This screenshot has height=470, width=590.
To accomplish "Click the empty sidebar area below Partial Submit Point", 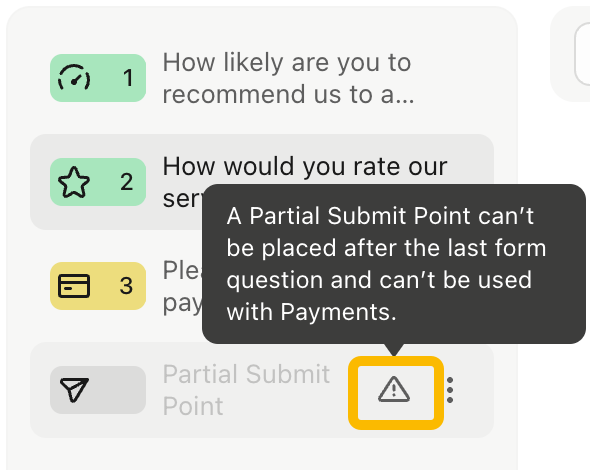I will click(262, 454).
